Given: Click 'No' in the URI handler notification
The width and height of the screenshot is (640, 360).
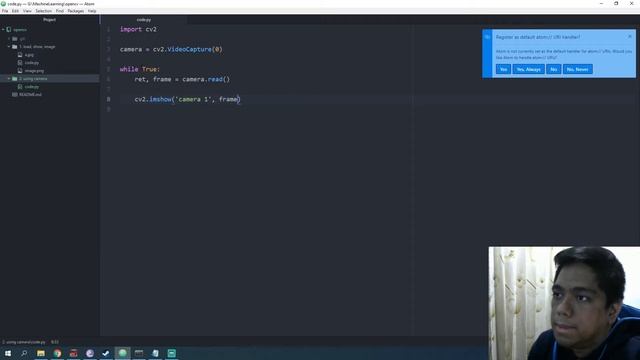Looking at the screenshot, I should 553,69.
